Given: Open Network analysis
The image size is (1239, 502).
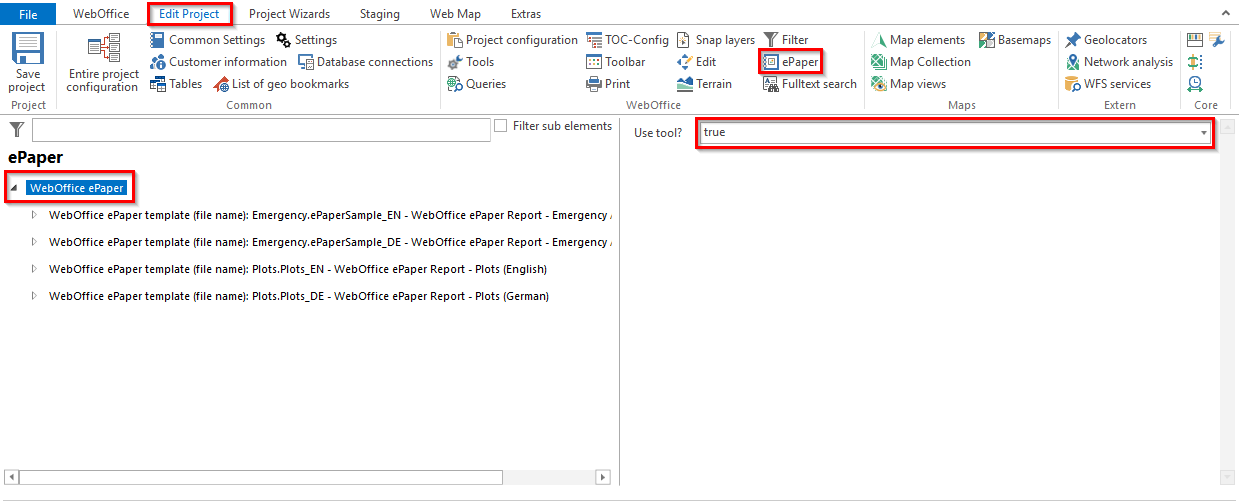Looking at the screenshot, I should click(1119, 62).
